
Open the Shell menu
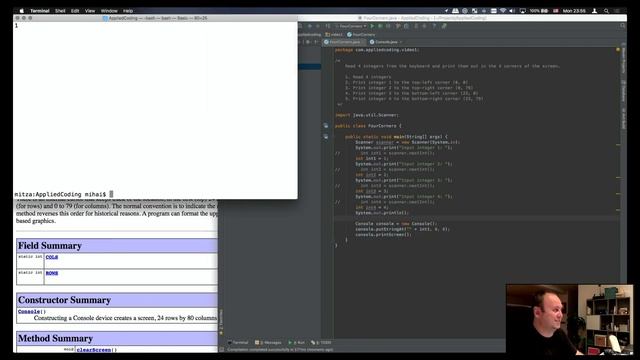click(60, 11)
